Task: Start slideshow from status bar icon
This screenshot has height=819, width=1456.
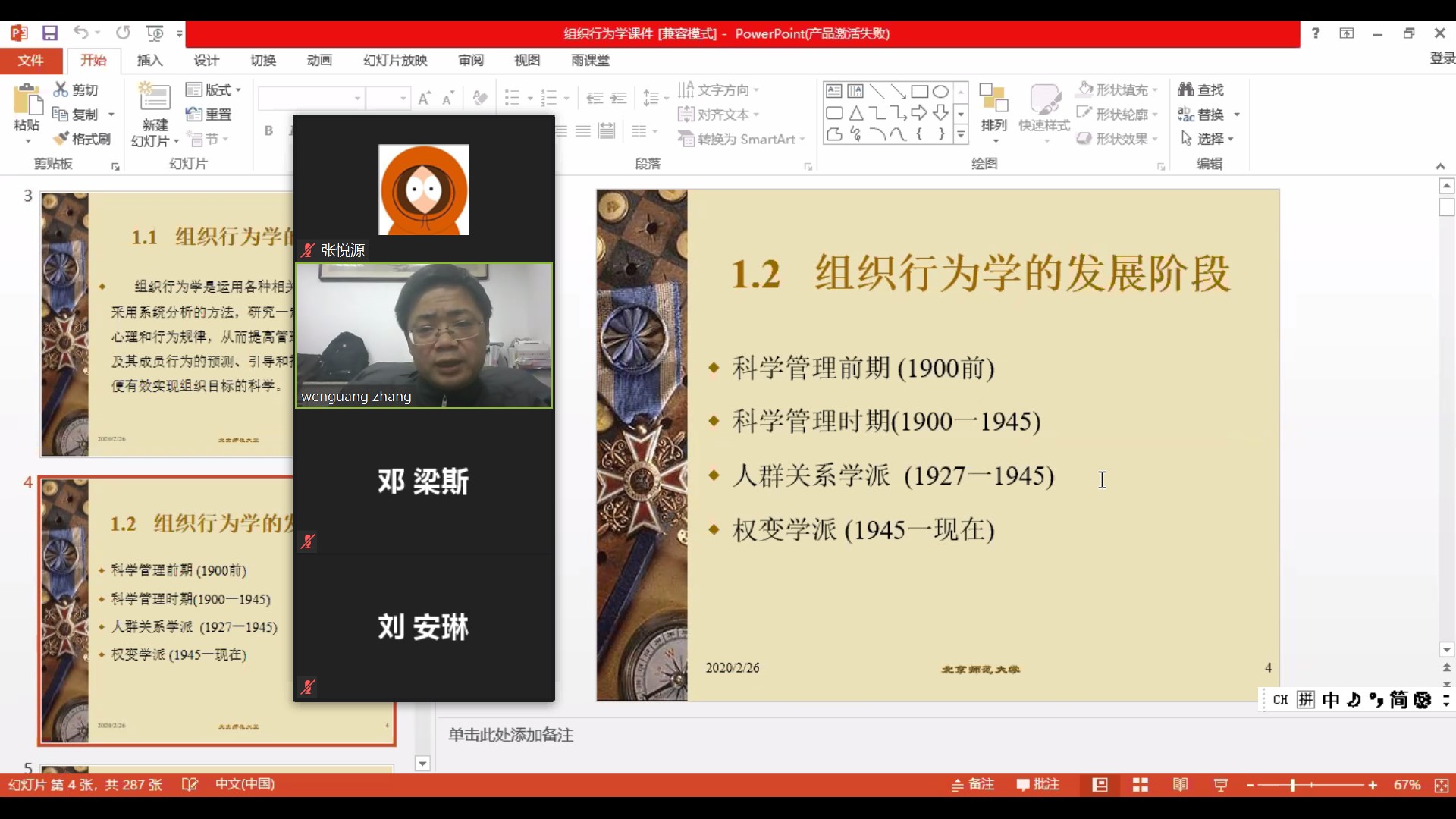Action: [x=1220, y=785]
